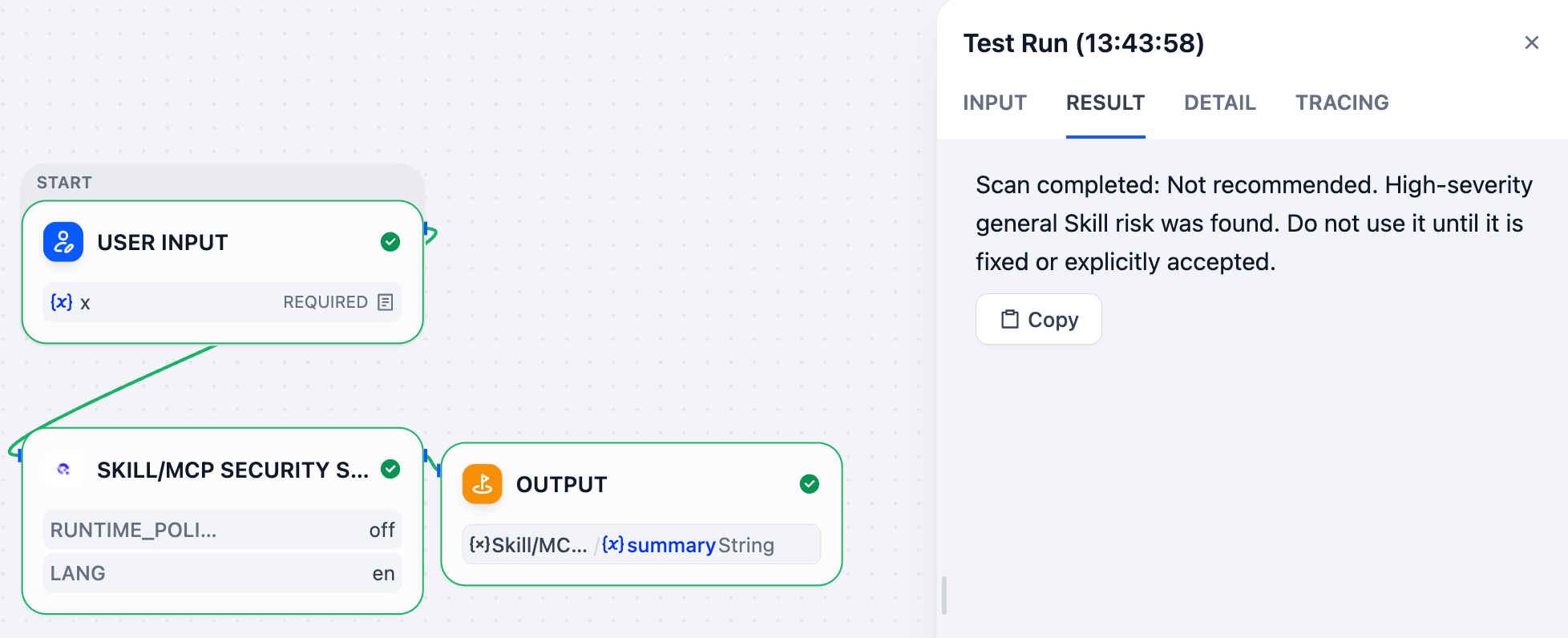The image size is (1568, 638).
Task: Select the RESULT tab
Action: [1105, 103]
